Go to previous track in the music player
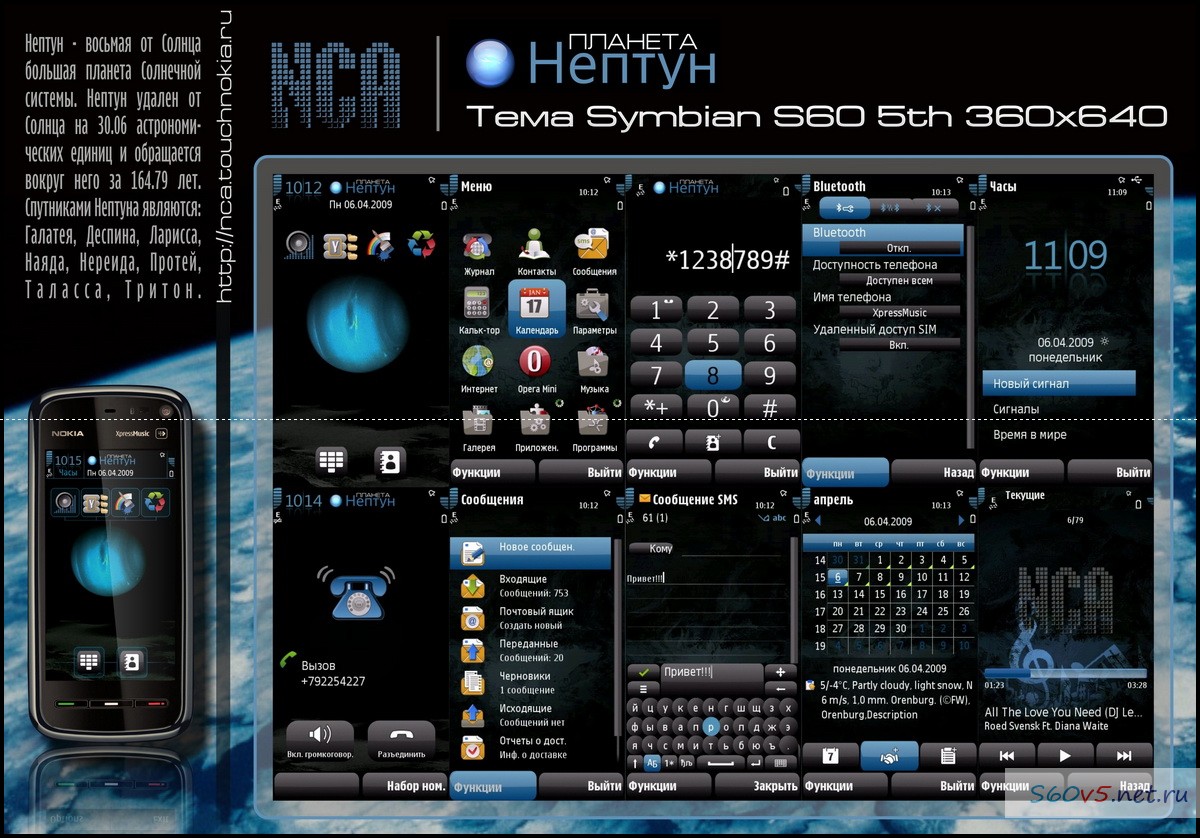The width and height of the screenshot is (1200, 838). (x=1007, y=756)
